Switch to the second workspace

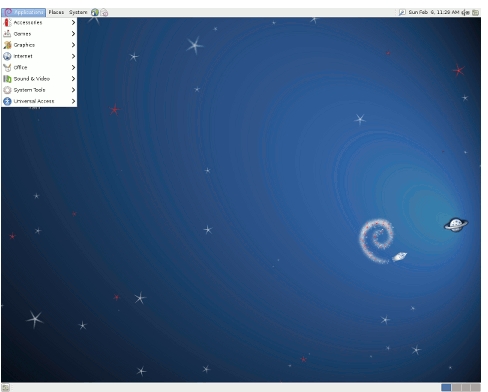(x=456, y=388)
